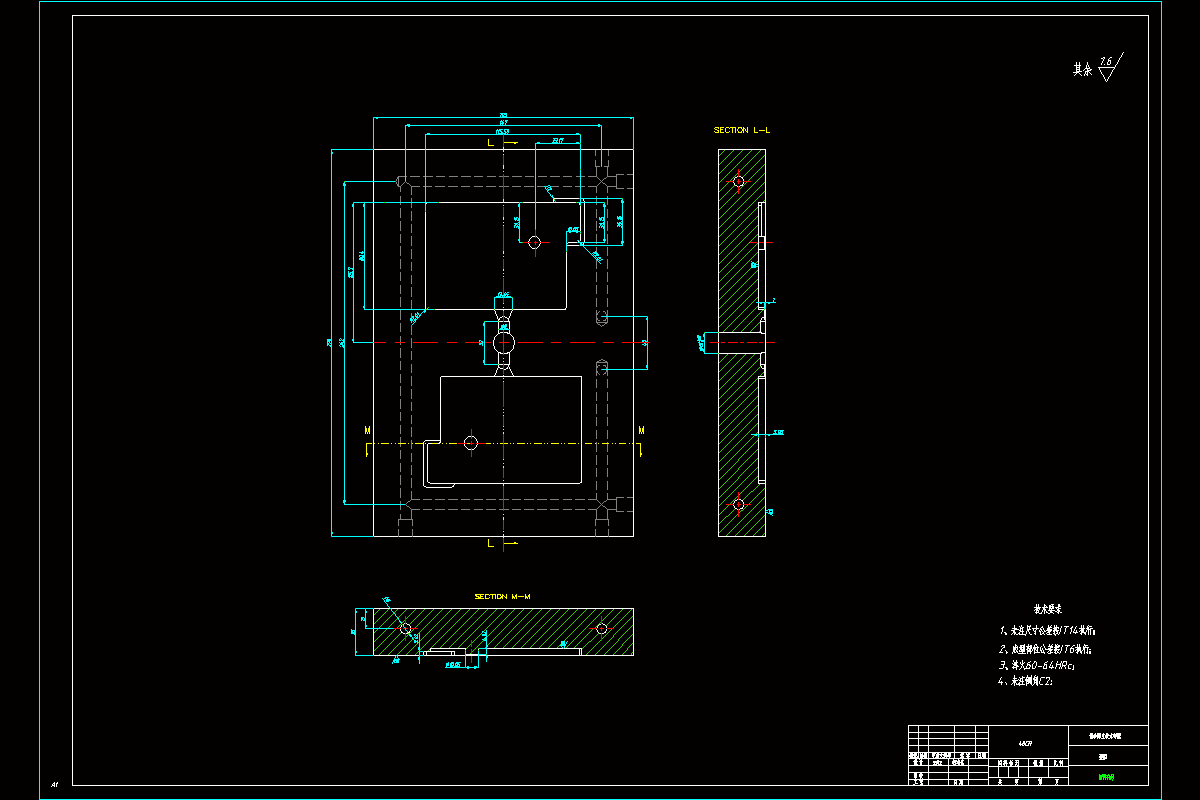Click bottom red hole mark in Section L-L

pos(739,504)
